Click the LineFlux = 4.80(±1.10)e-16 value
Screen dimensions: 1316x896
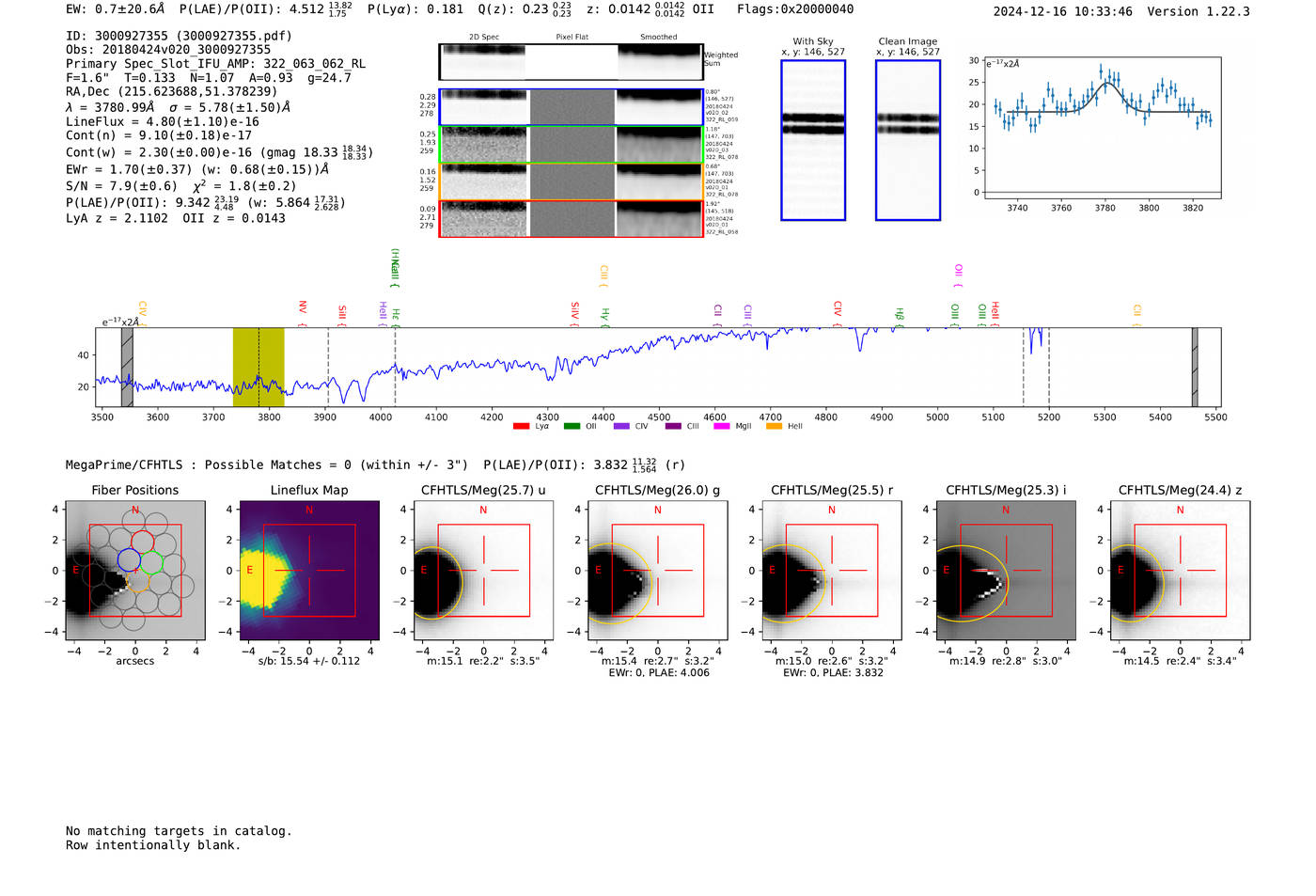coord(163,121)
